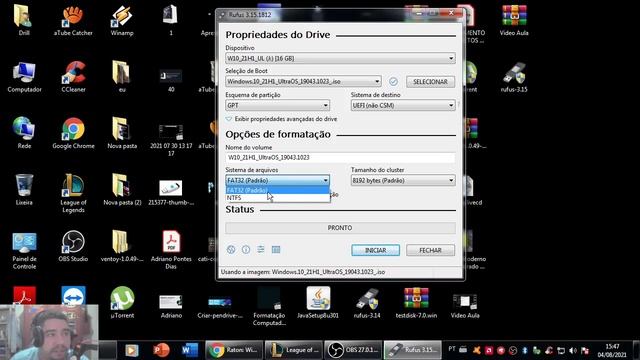Click the PRONTO status progress bar
Viewport: 640px width, 360px height.
click(340, 228)
